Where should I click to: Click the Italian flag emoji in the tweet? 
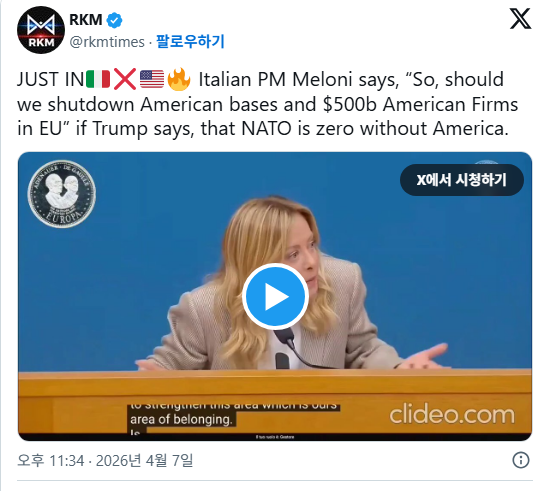pos(98,79)
